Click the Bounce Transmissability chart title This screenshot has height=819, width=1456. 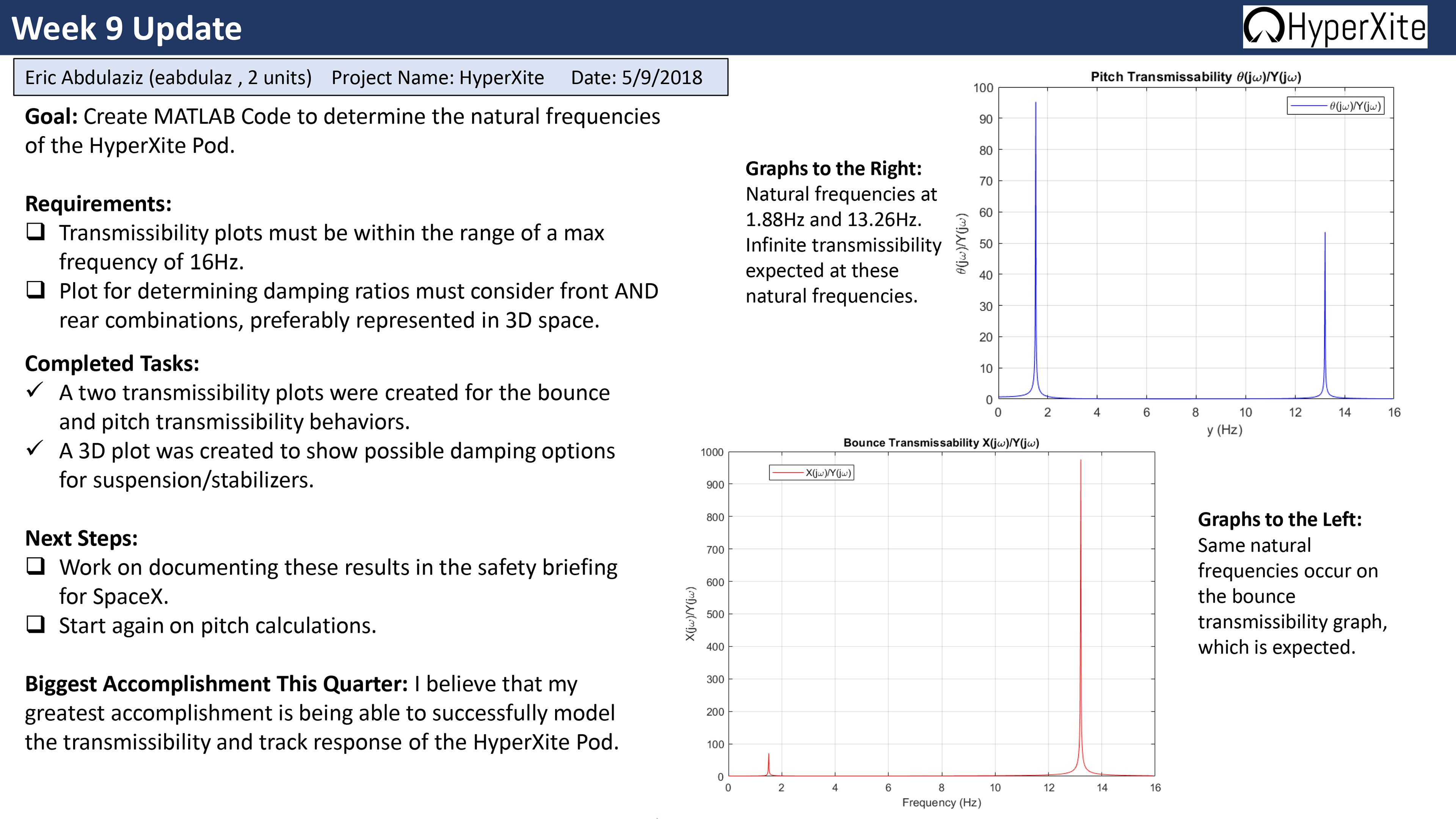coord(941,442)
